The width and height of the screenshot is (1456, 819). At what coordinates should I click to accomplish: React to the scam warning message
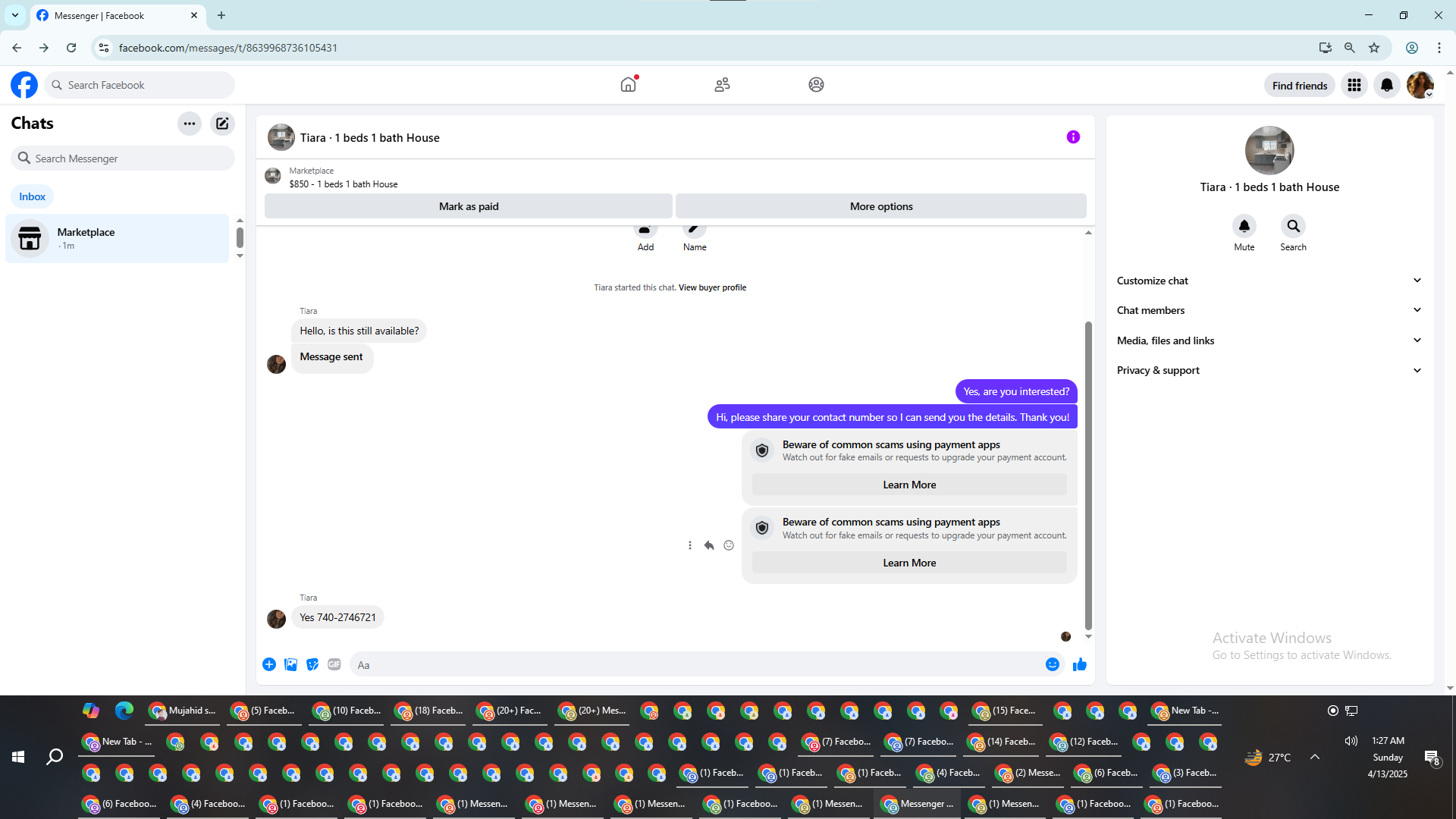(729, 545)
